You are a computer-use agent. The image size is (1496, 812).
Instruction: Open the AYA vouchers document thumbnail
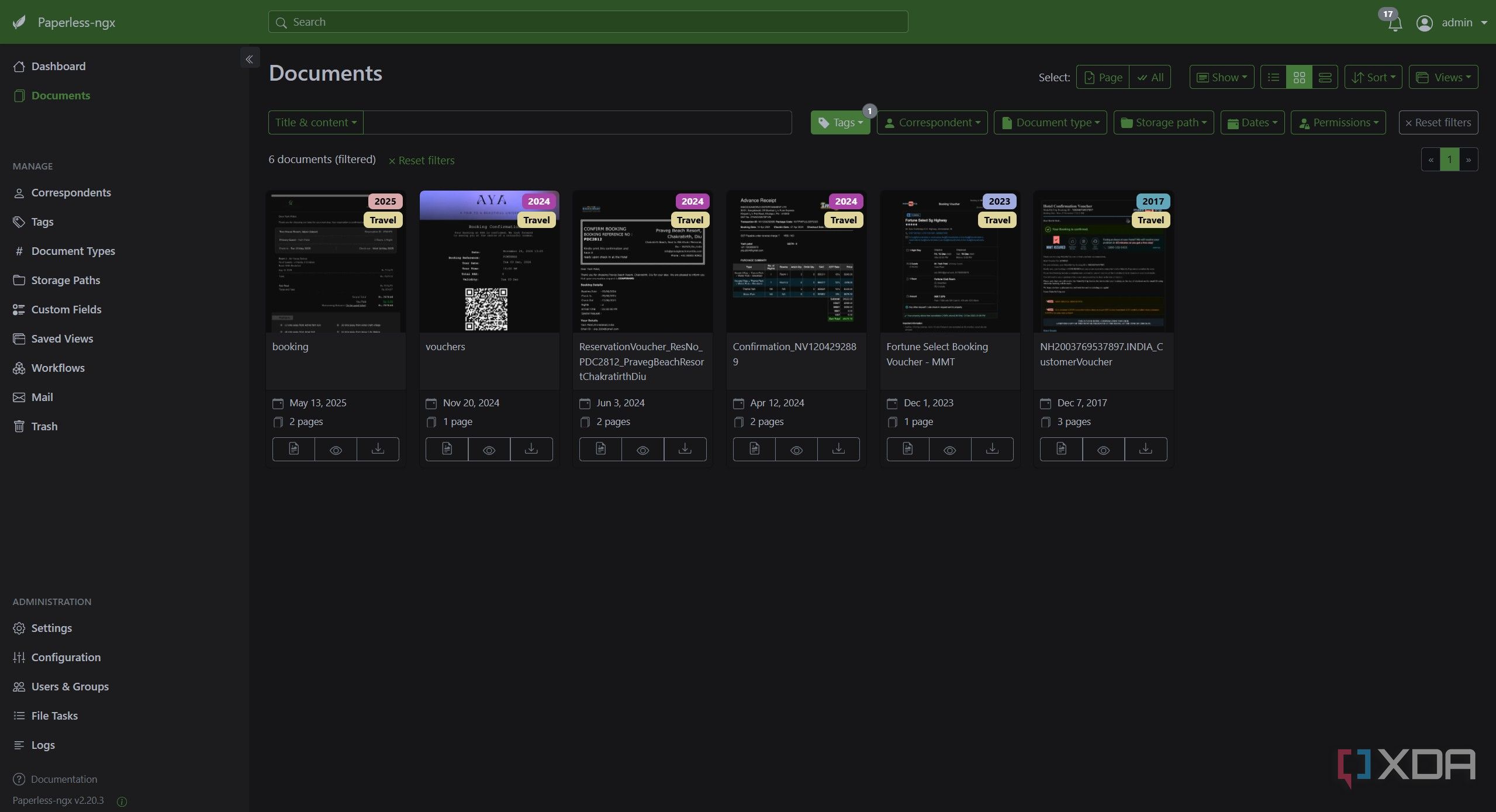(x=489, y=262)
